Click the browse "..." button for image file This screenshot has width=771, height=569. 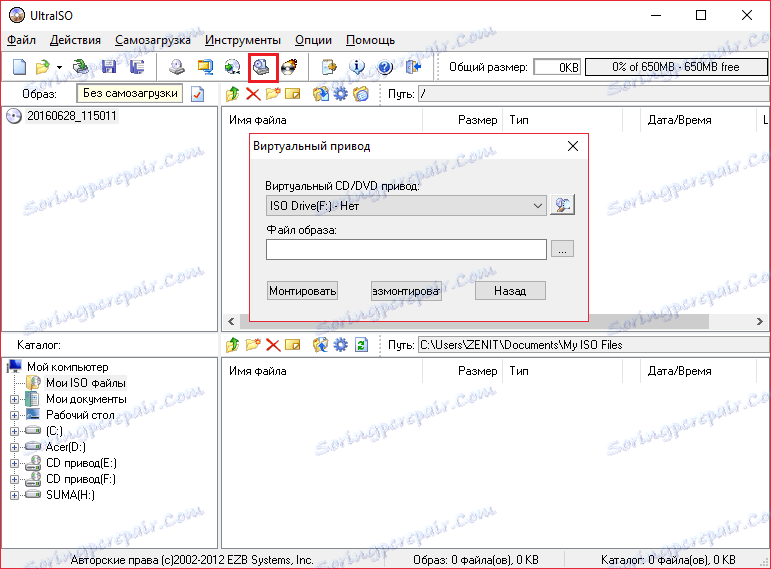563,249
